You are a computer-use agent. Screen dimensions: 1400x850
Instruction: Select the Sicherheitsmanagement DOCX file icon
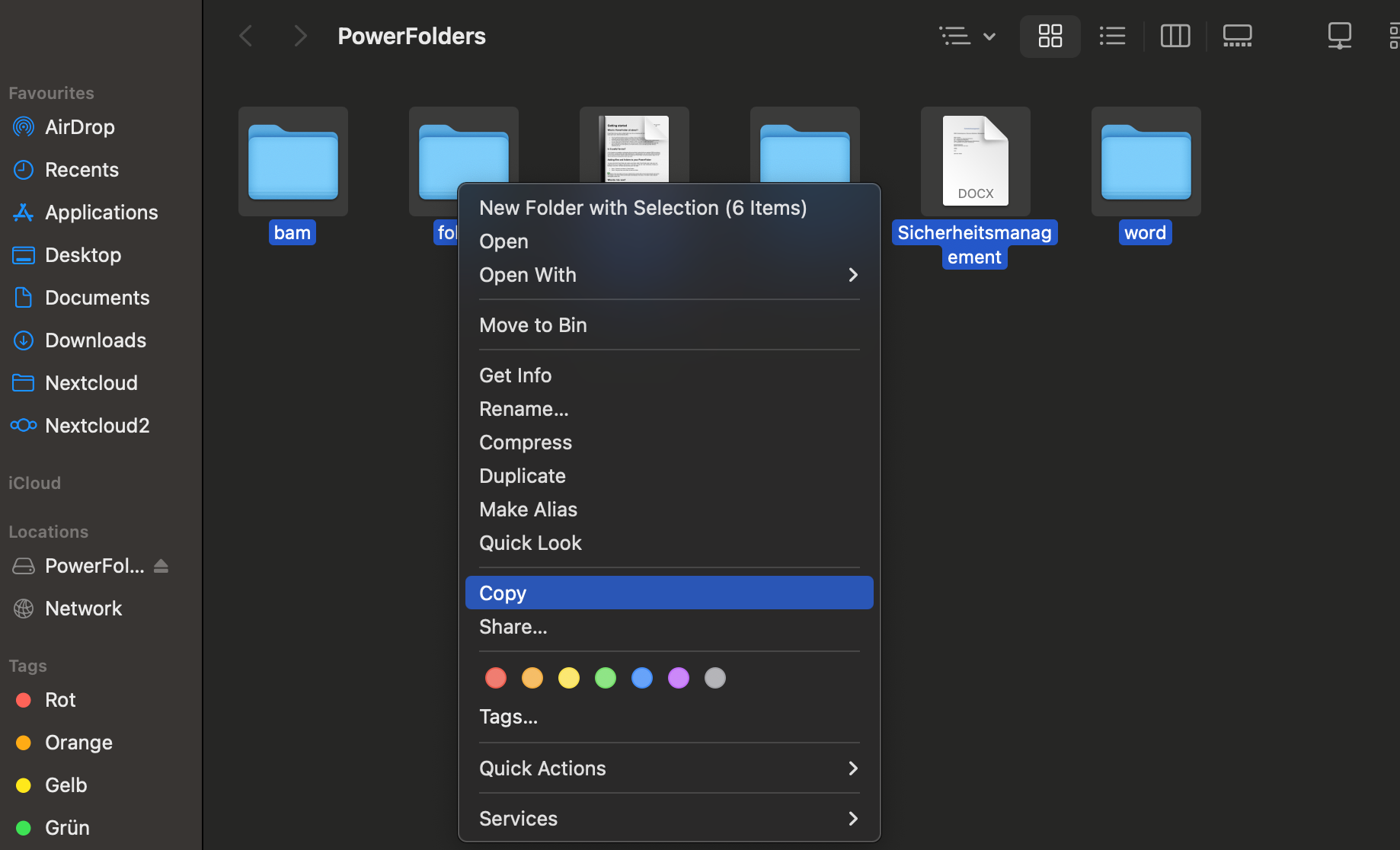[x=976, y=161]
